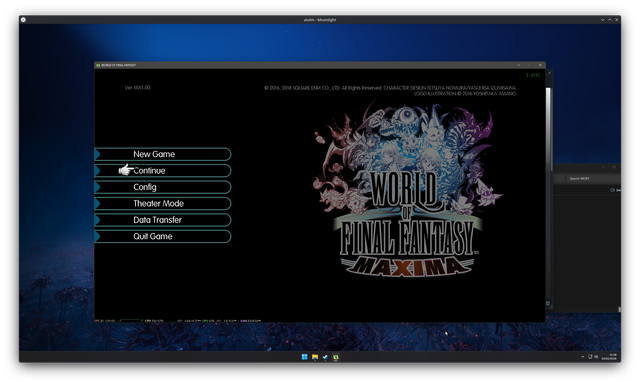Click the Search field in background window

click(x=594, y=178)
